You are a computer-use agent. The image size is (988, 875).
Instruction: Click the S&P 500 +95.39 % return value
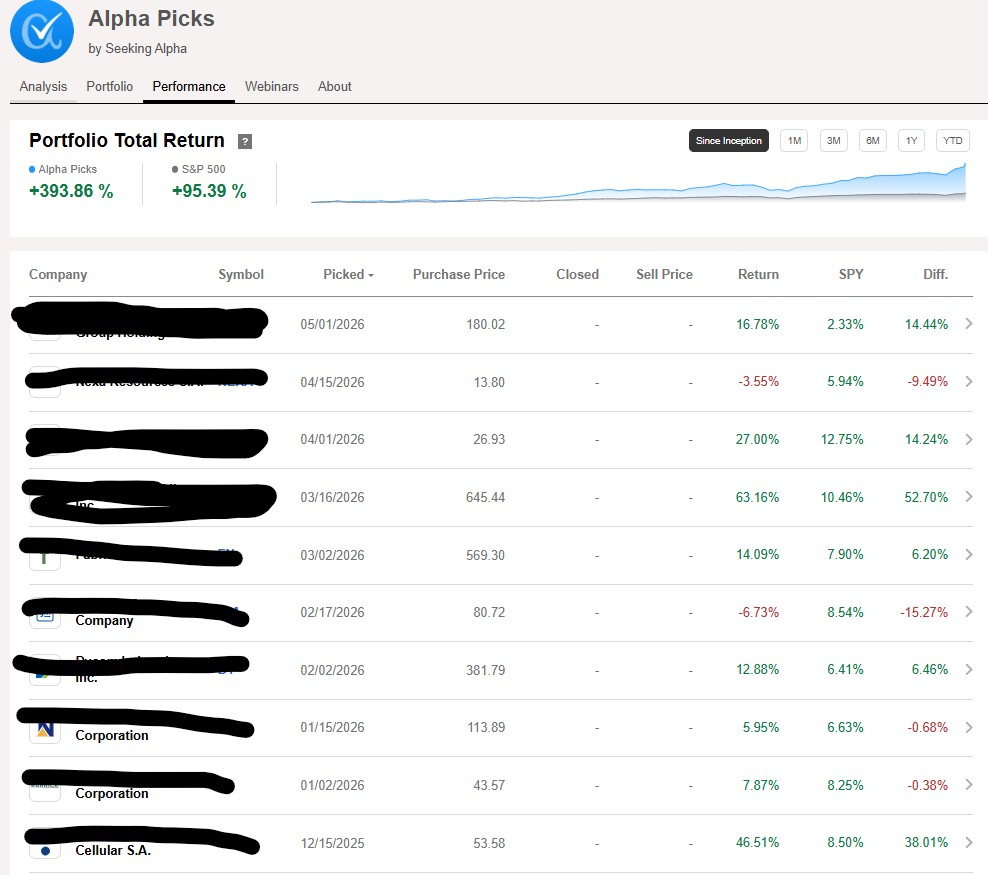pos(209,191)
